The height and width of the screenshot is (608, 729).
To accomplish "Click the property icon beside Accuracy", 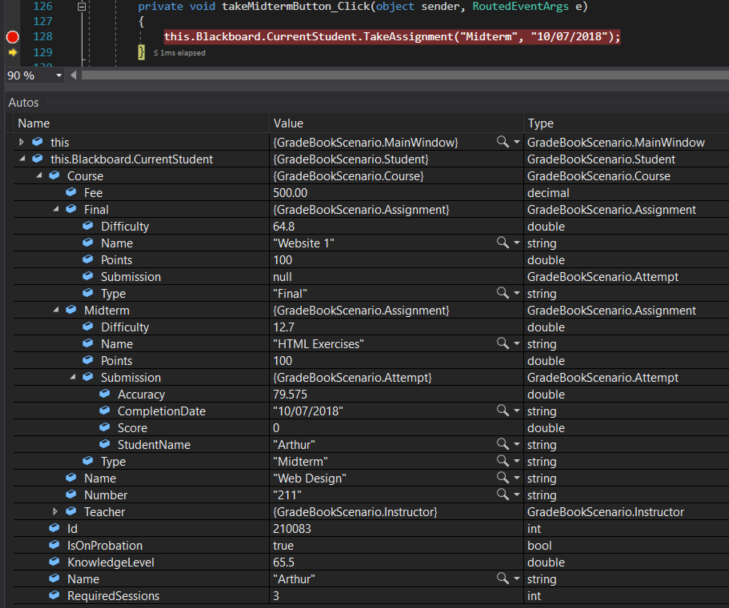I will [x=105, y=394].
